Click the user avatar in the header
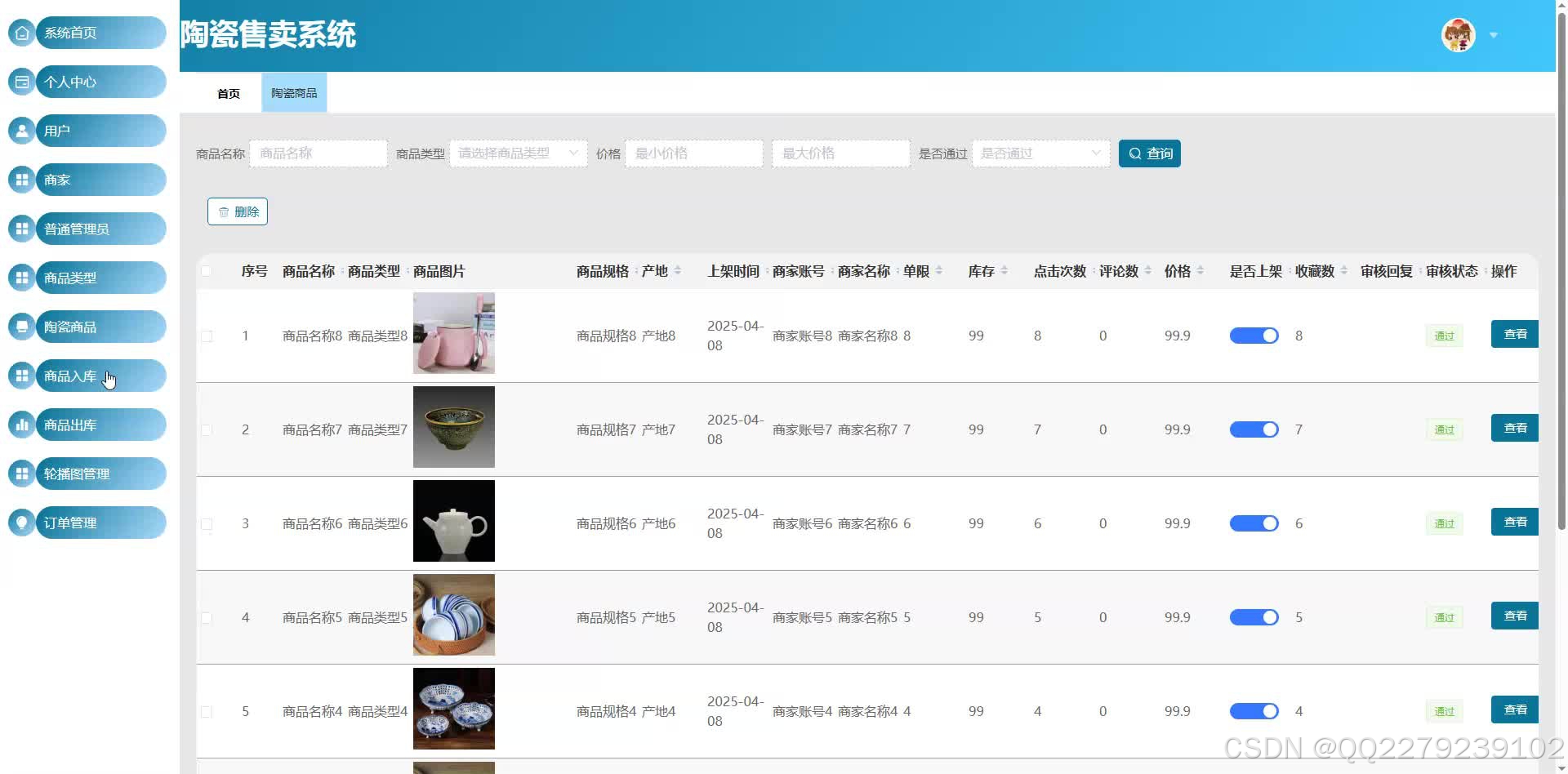 pyautogui.click(x=1459, y=35)
